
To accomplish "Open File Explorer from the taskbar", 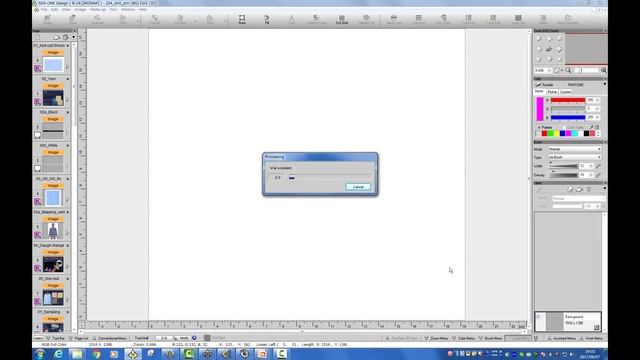I will click(x=77, y=354).
